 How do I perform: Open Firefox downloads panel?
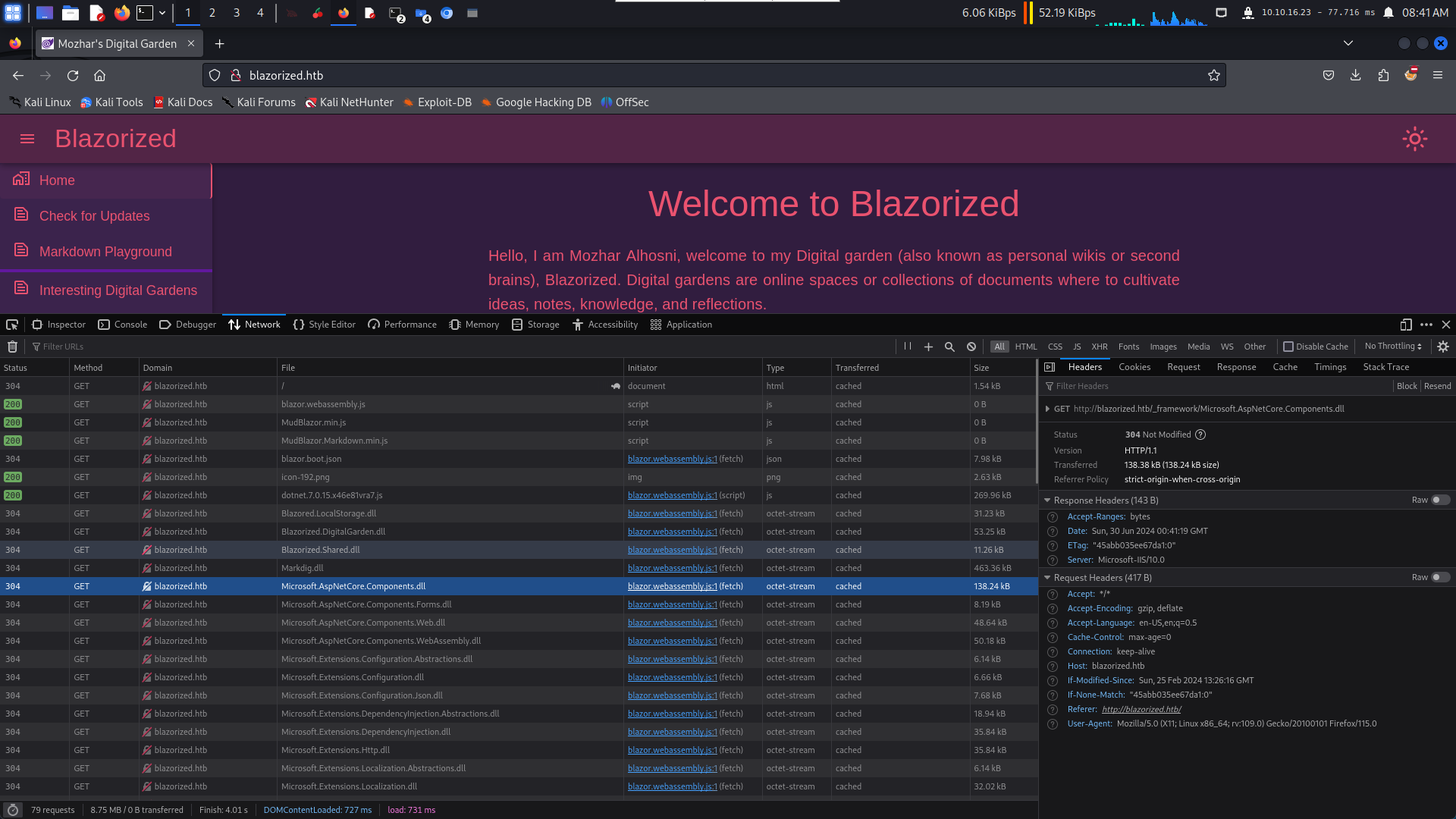1356,75
